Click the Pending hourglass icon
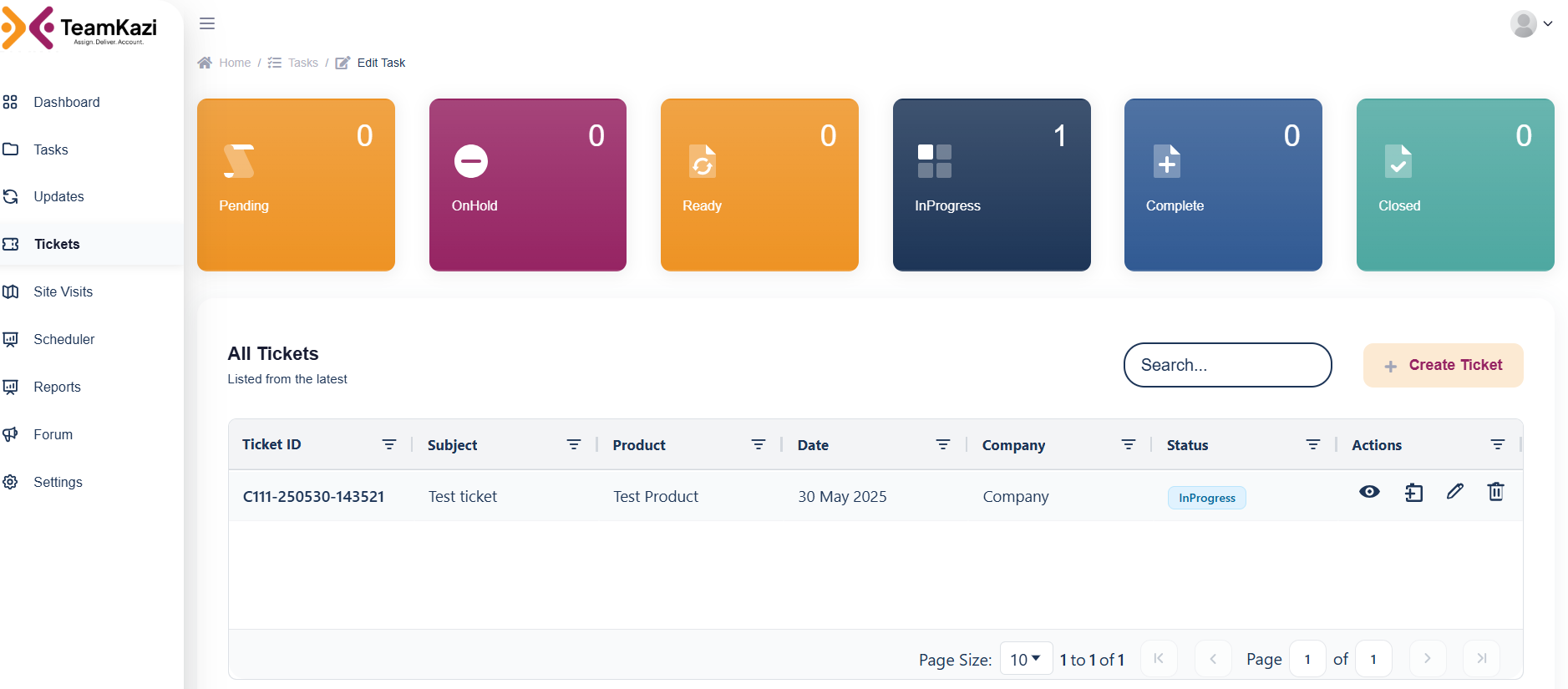The image size is (1568, 689). pyautogui.click(x=239, y=161)
